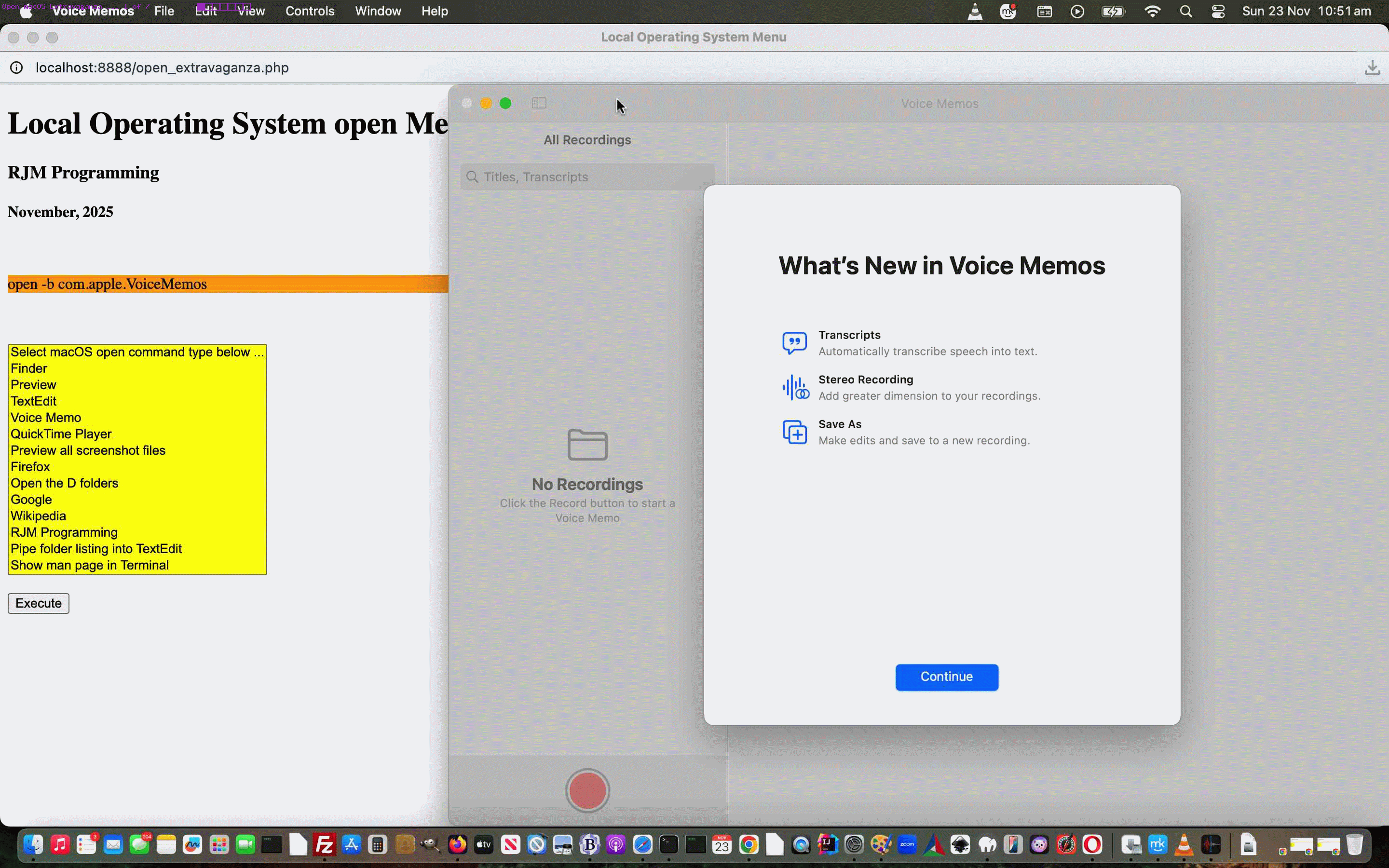The height and width of the screenshot is (868, 1389).
Task: Open Zoom from the Dock
Action: point(907,844)
